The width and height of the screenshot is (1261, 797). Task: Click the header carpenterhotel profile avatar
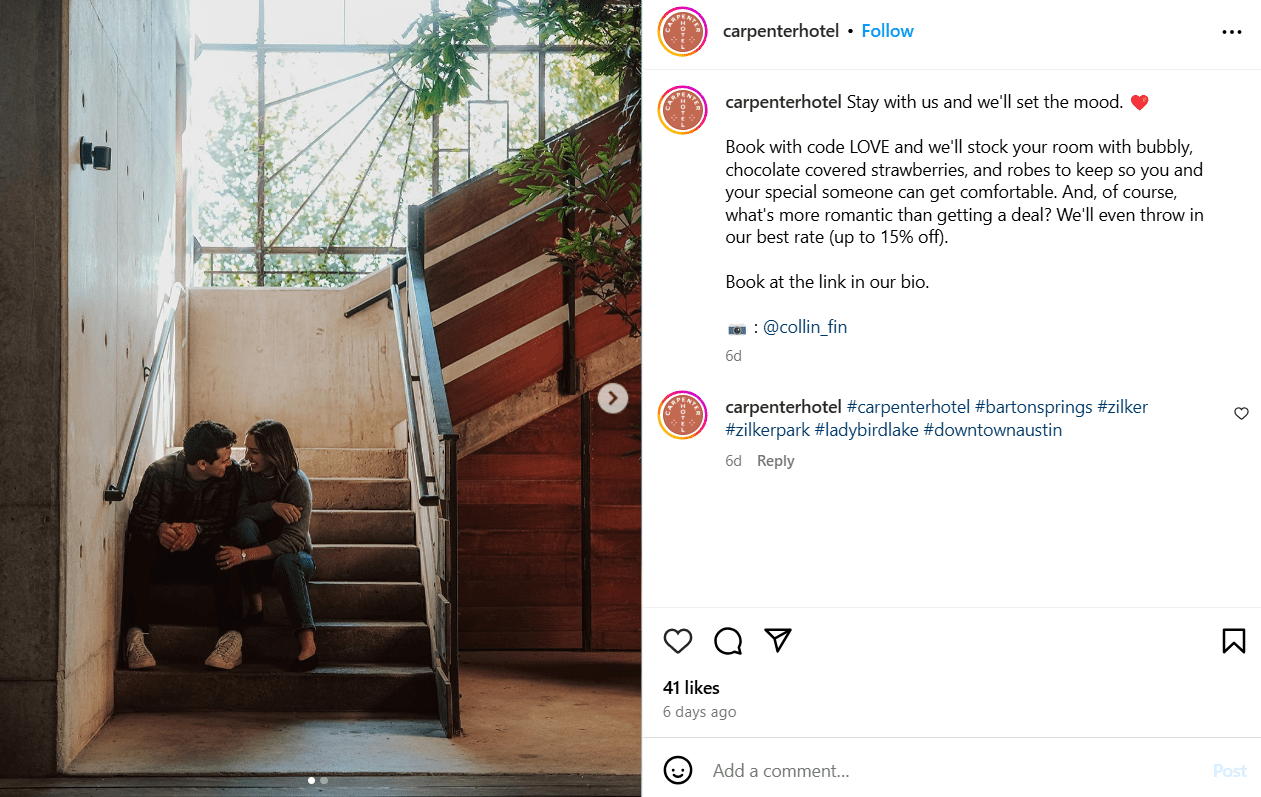click(x=683, y=32)
